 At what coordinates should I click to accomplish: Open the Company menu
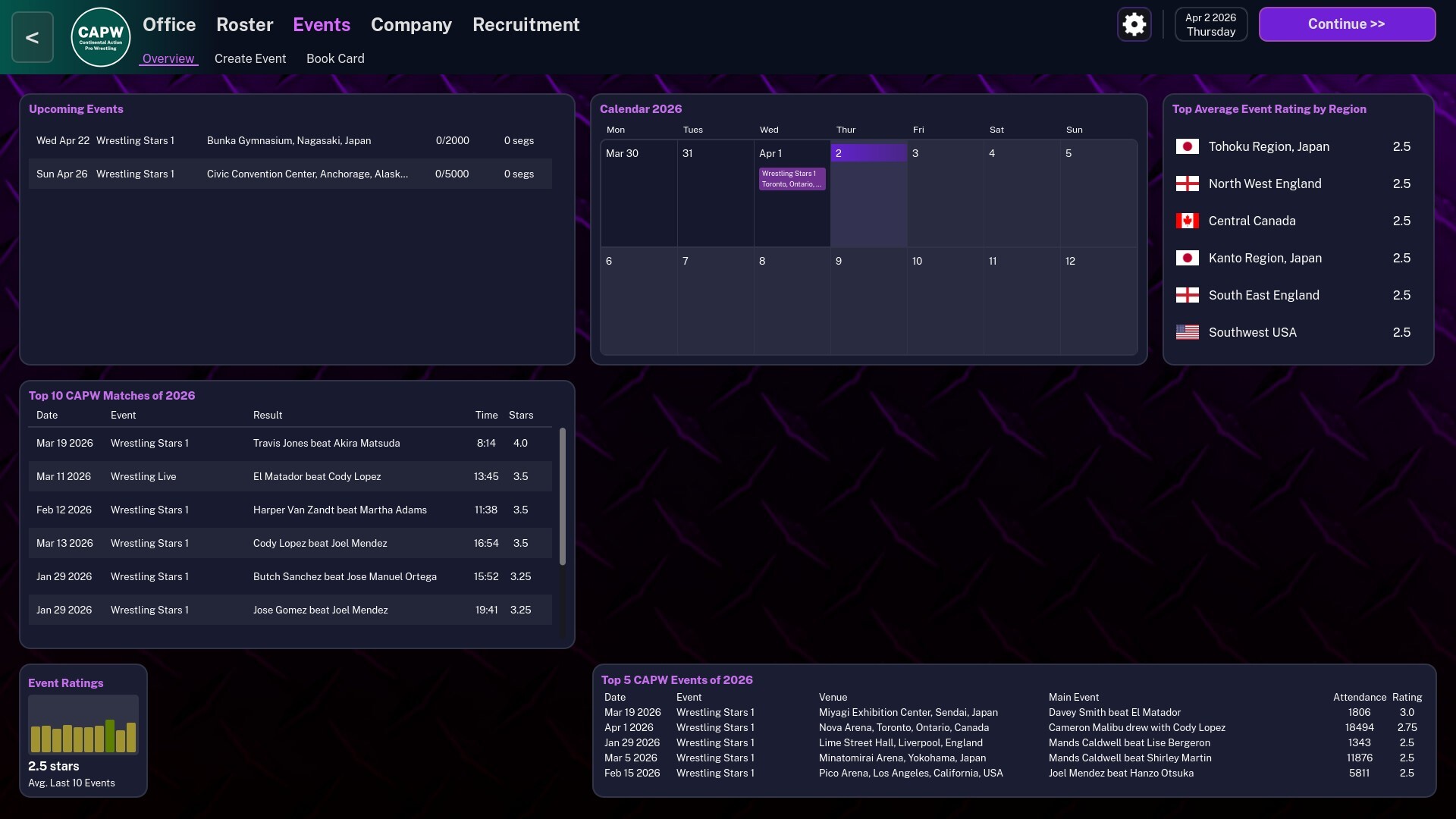411,24
